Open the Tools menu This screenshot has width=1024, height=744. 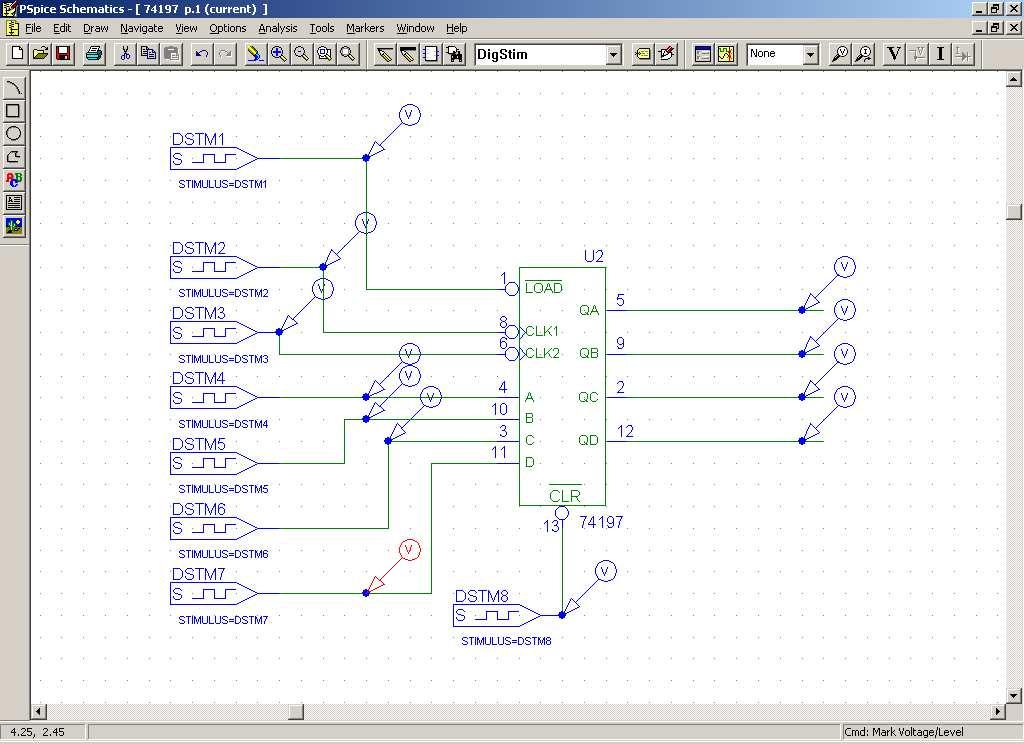(x=322, y=28)
